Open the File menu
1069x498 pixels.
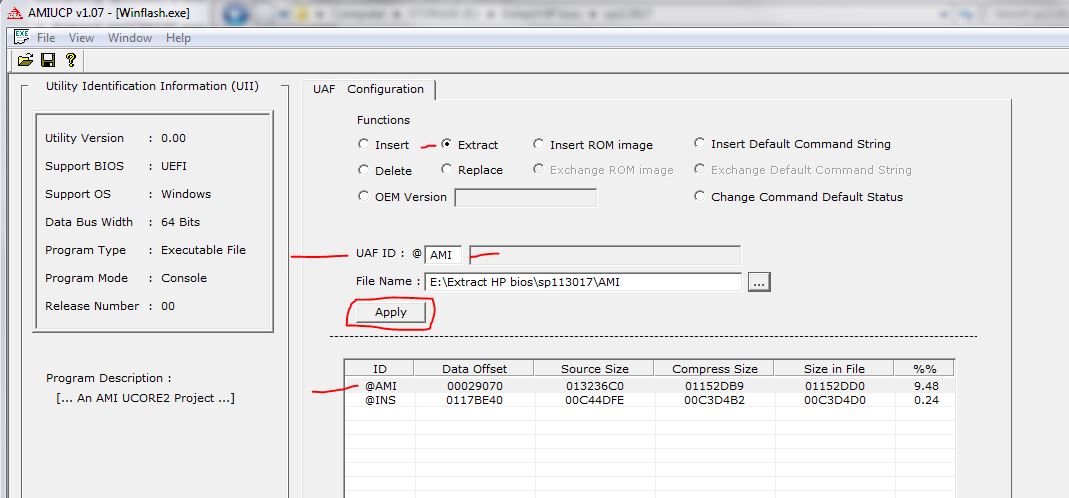[46, 38]
